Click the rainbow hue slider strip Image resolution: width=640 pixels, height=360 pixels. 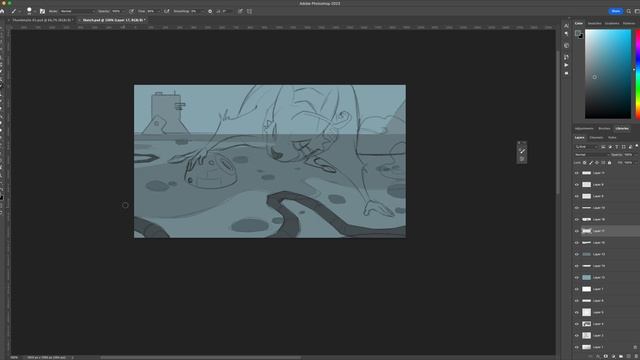pyautogui.click(x=638, y=74)
